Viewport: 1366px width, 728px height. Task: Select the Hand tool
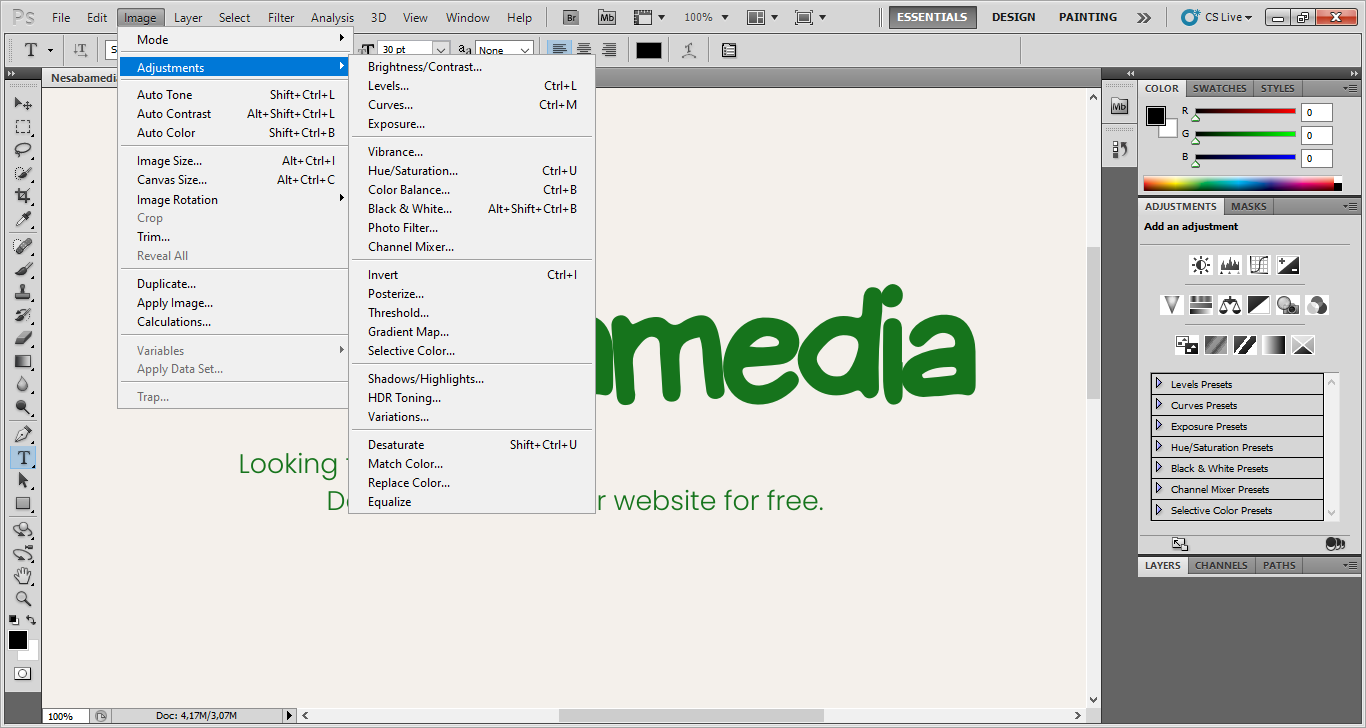[x=22, y=576]
